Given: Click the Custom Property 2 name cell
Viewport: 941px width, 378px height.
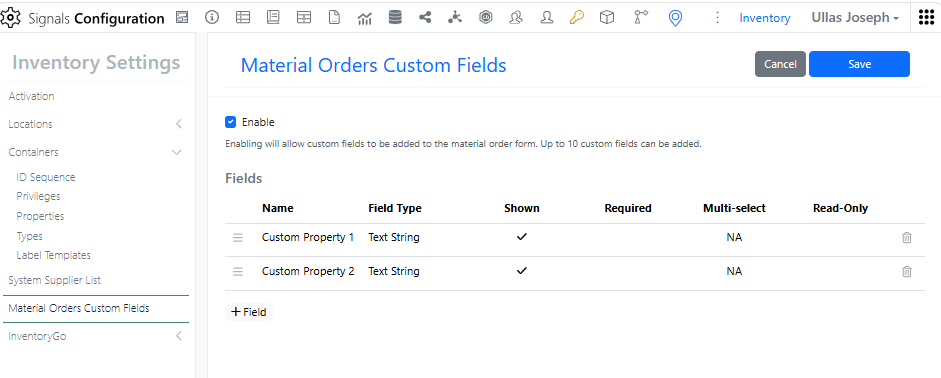Looking at the screenshot, I should tap(308, 271).
